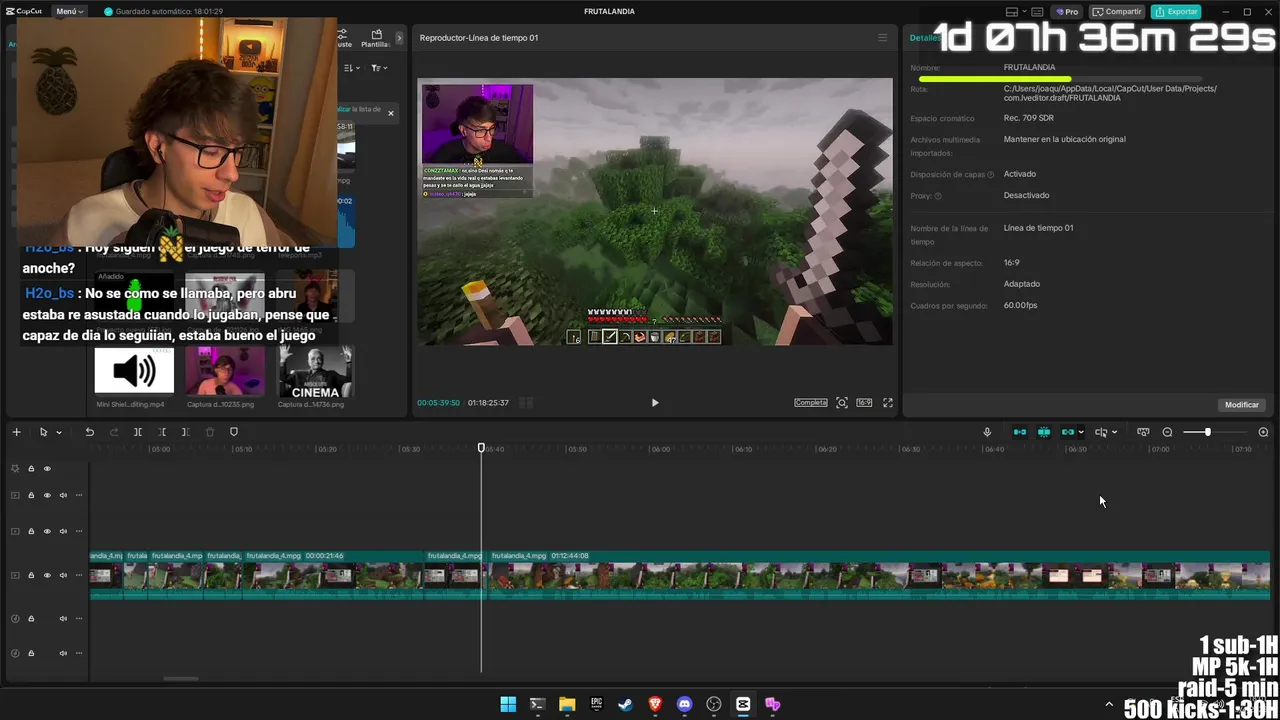
Task: Open Discord from the taskbar
Action: (x=684, y=704)
